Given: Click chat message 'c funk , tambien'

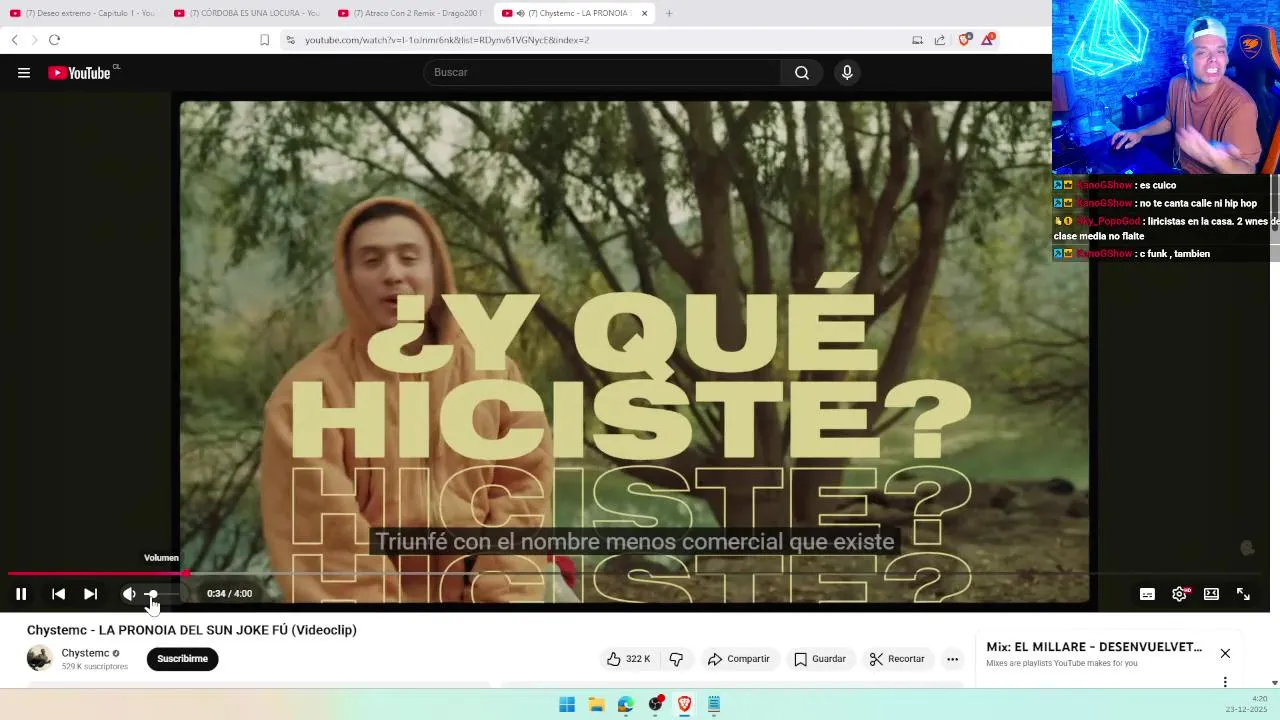Looking at the screenshot, I should [x=1174, y=254].
